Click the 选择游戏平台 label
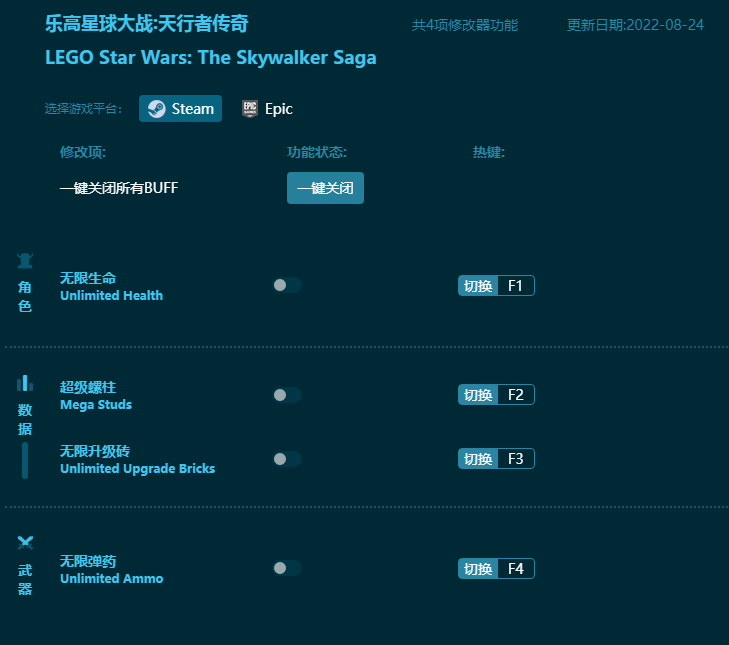 point(83,109)
